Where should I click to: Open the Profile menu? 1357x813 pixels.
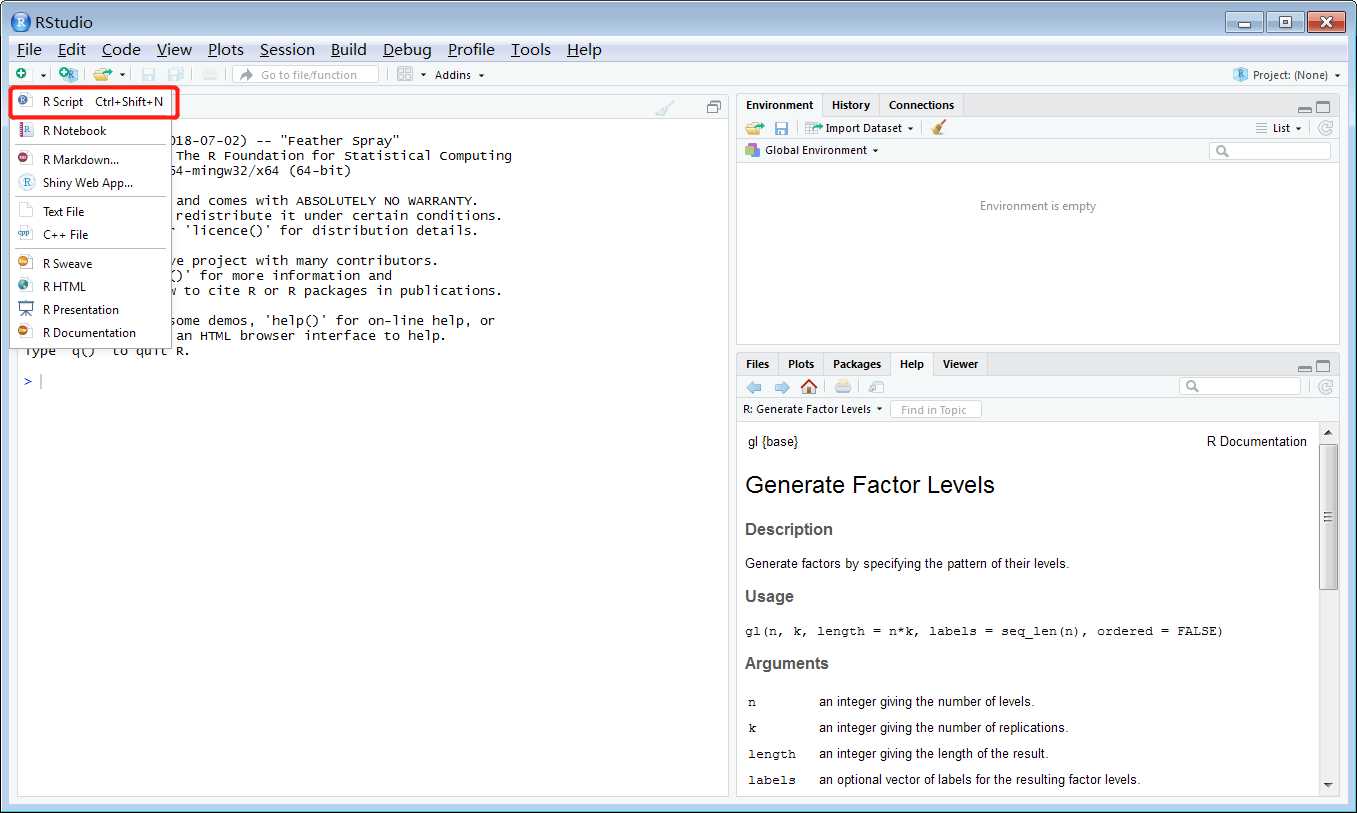(x=471, y=49)
